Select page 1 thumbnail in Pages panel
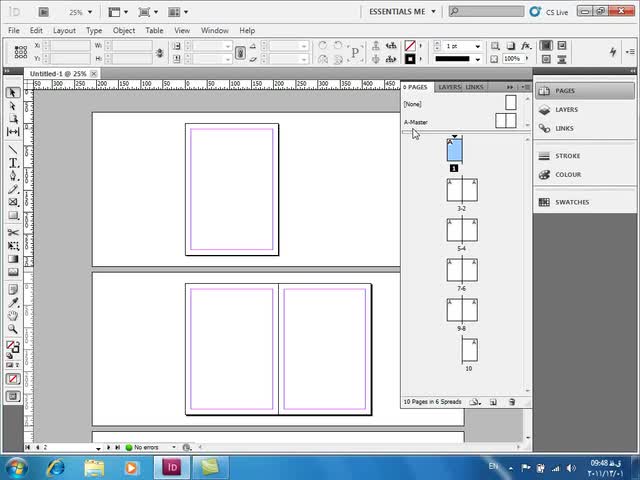 point(455,150)
